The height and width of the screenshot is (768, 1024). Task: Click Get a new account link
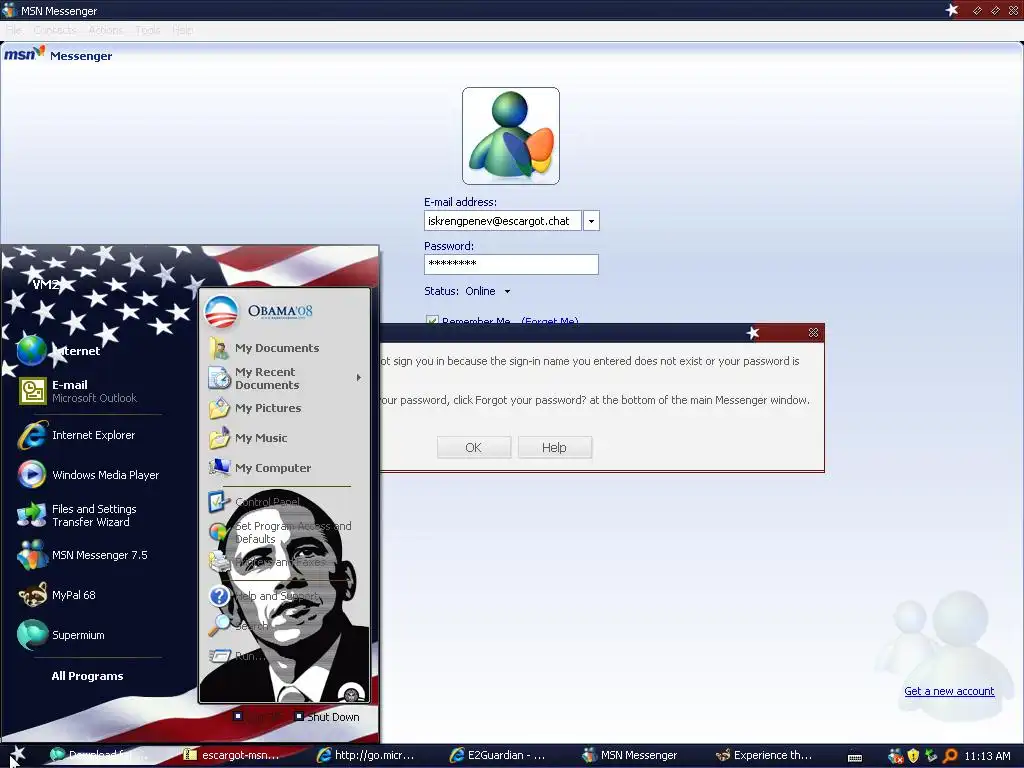coord(949,691)
